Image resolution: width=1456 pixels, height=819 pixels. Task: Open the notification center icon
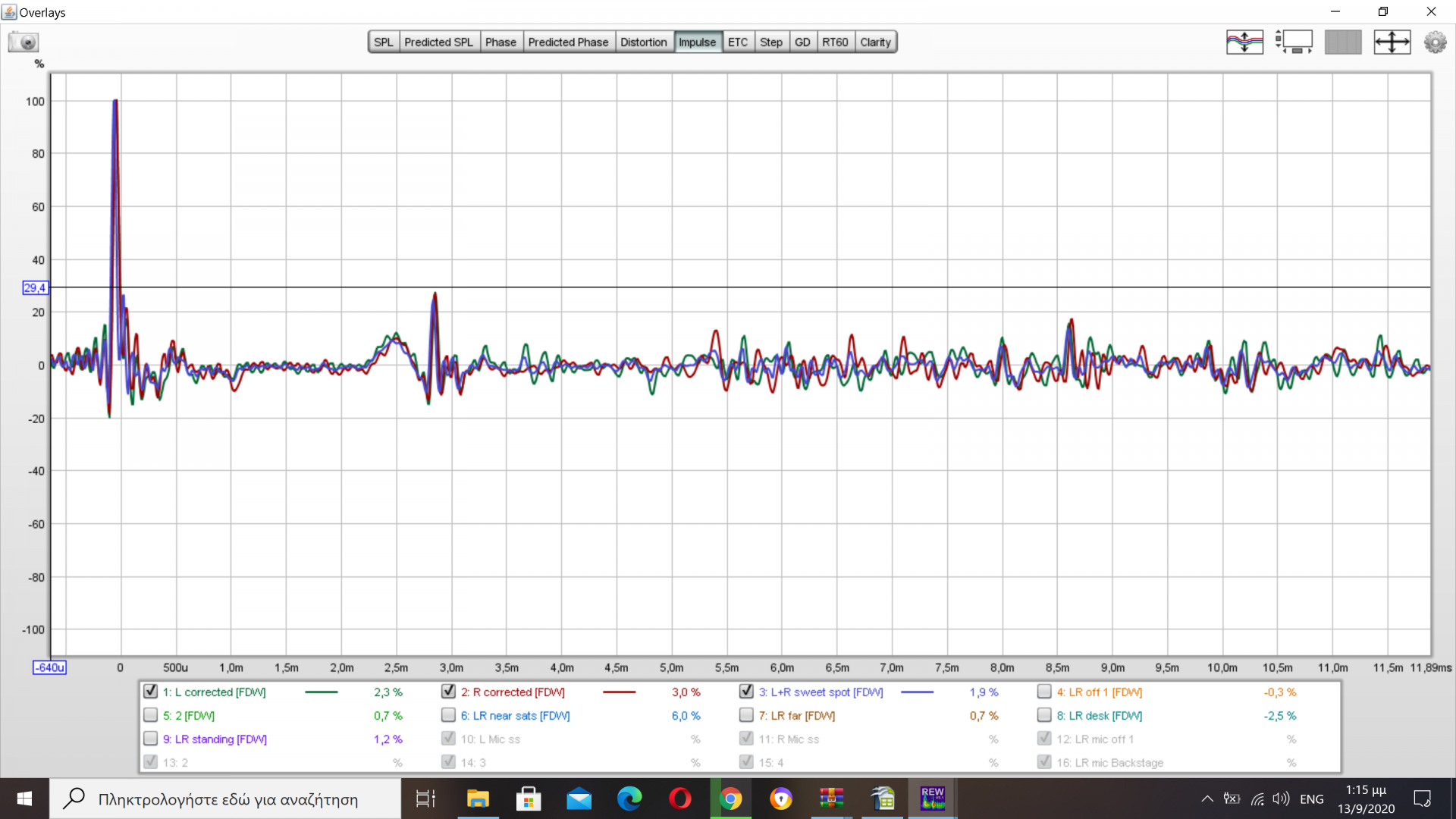point(1422,799)
